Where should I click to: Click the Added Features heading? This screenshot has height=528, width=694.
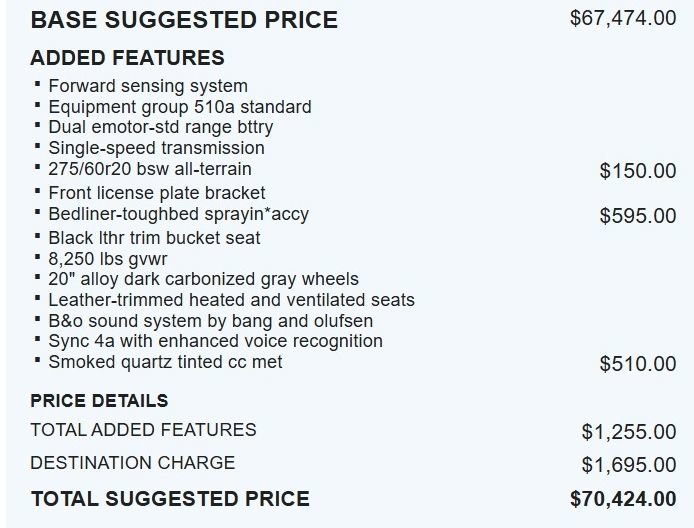tap(127, 58)
